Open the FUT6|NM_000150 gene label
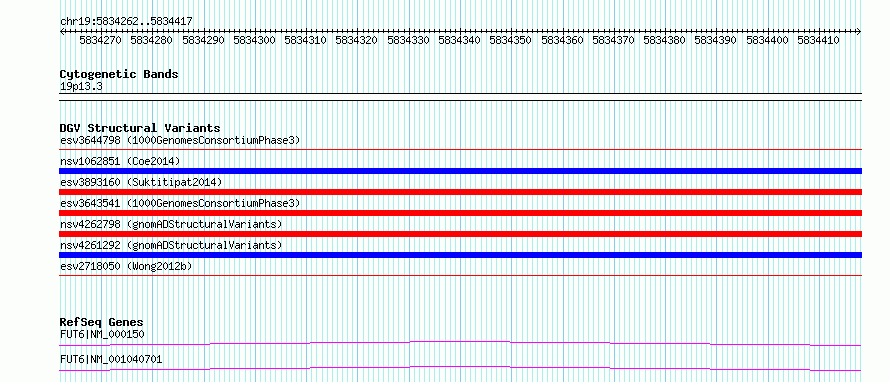The image size is (890, 382). tap(102, 334)
